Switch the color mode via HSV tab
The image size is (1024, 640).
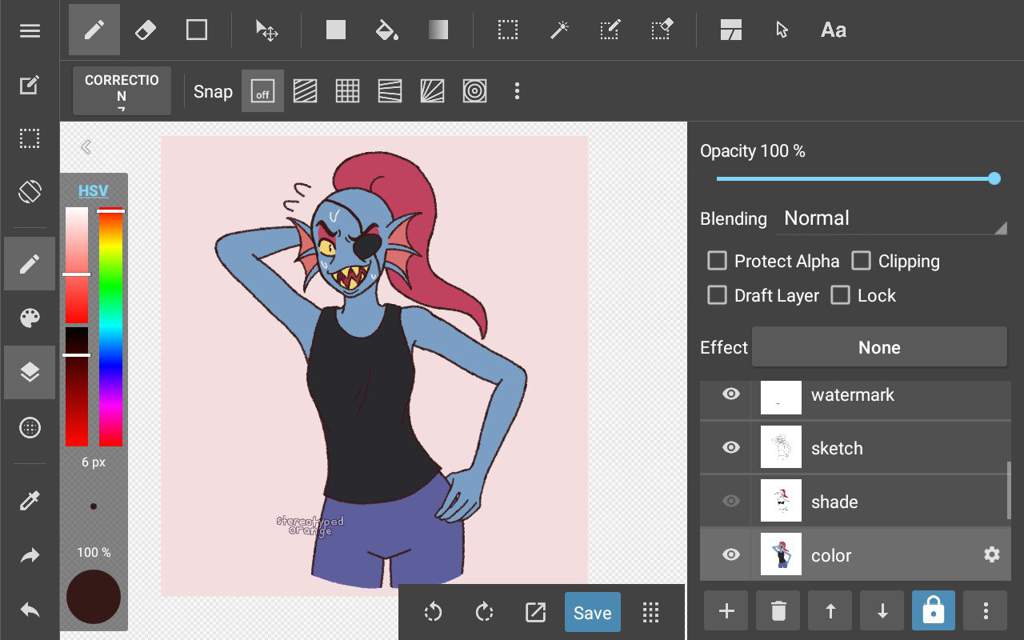click(93, 191)
